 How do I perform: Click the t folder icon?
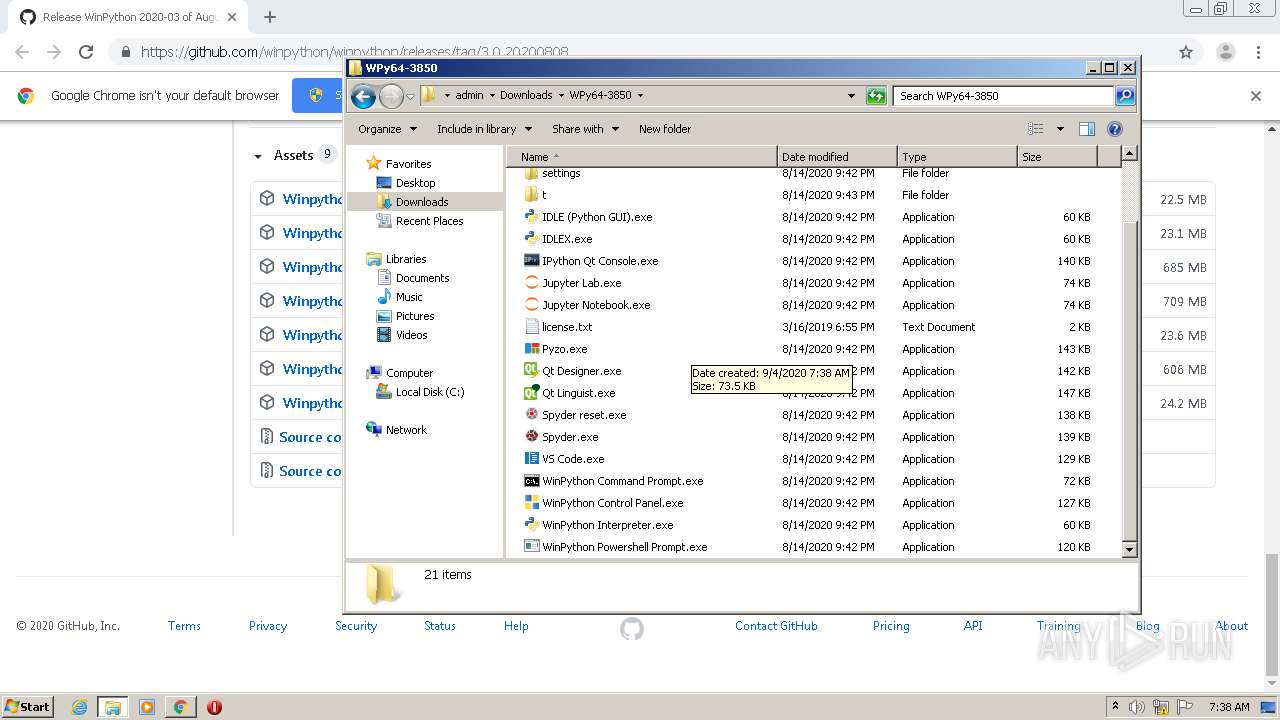pos(532,195)
